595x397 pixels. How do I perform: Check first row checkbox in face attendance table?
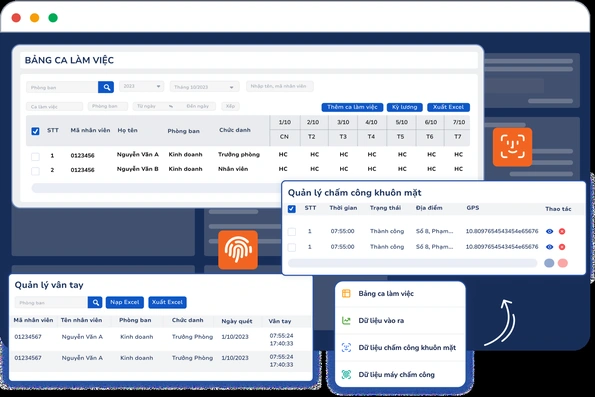(x=291, y=232)
